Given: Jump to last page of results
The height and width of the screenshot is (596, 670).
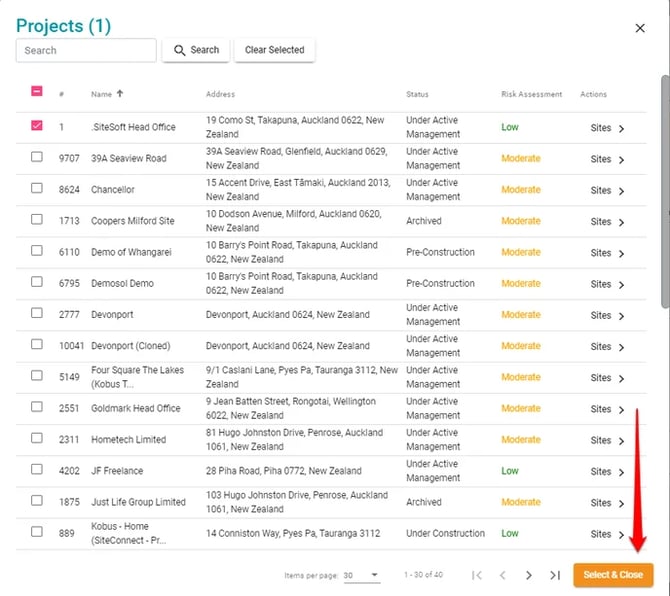Looking at the screenshot, I should [x=554, y=575].
